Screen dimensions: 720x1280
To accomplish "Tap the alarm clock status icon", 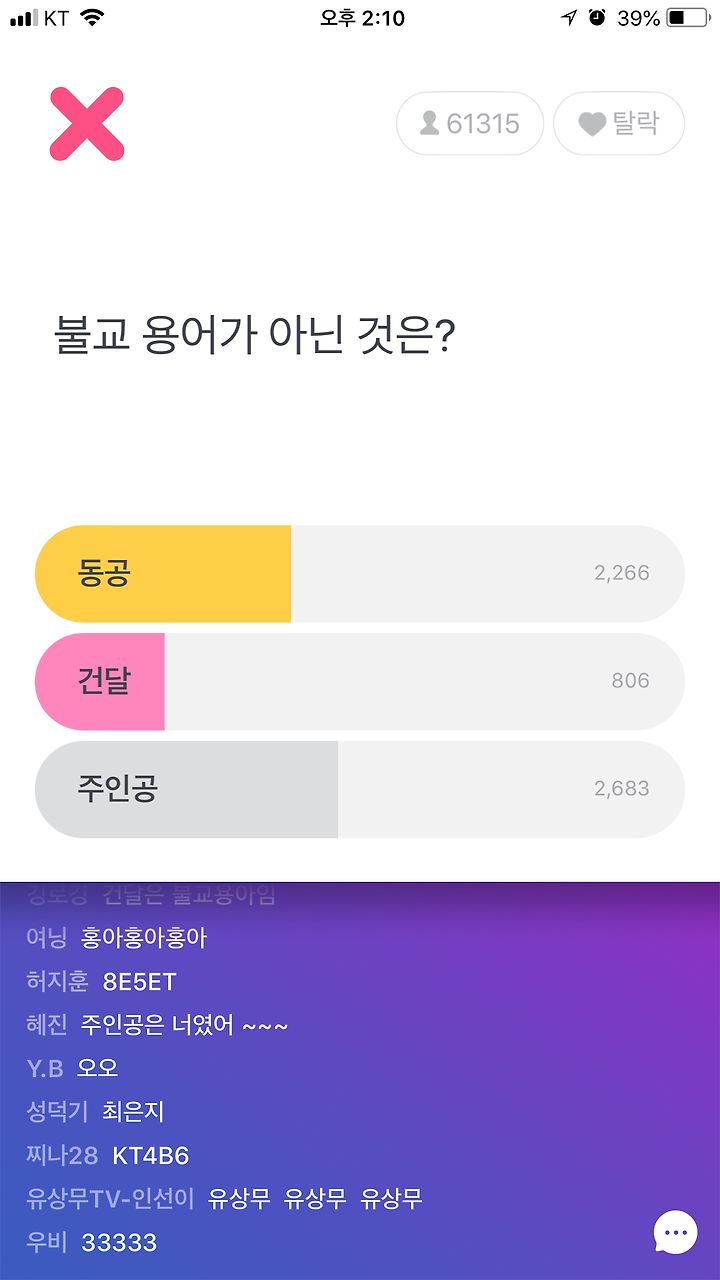I will 597,18.
